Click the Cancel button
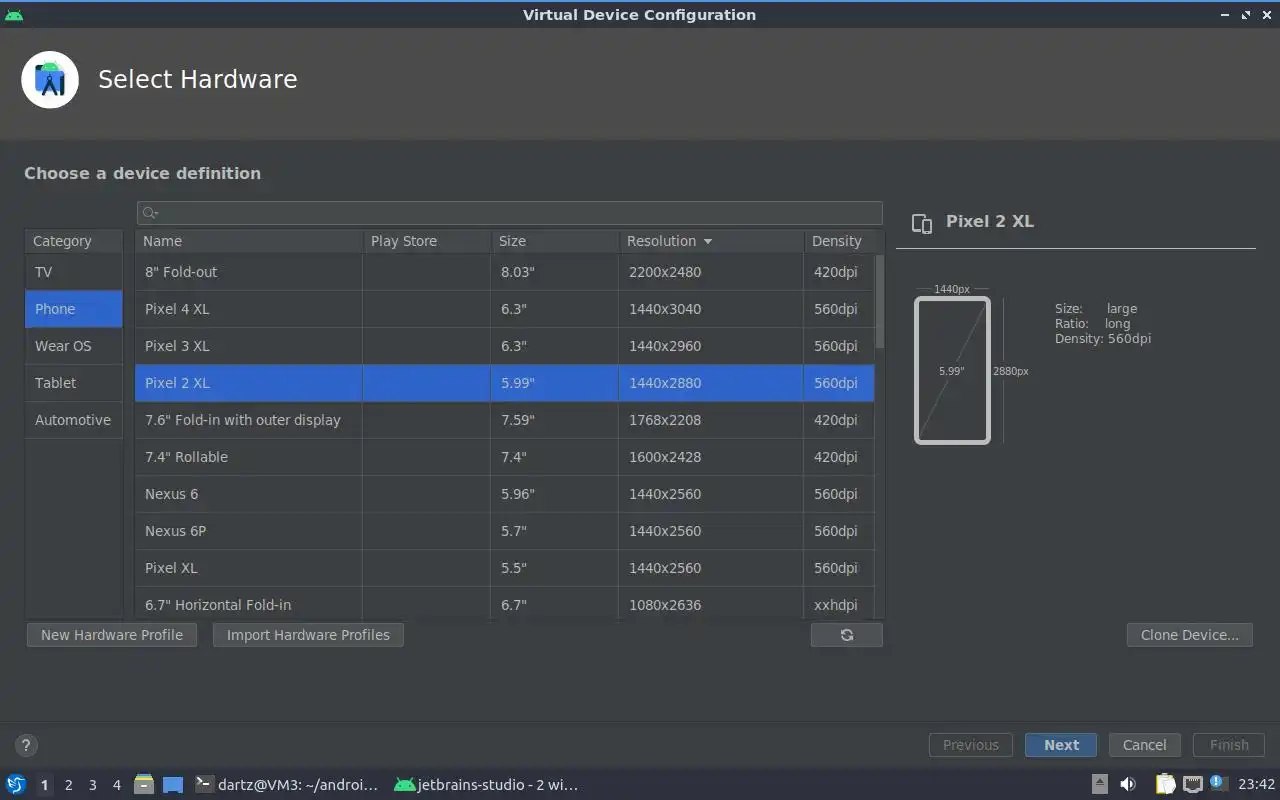The image size is (1280, 800). point(1144,745)
